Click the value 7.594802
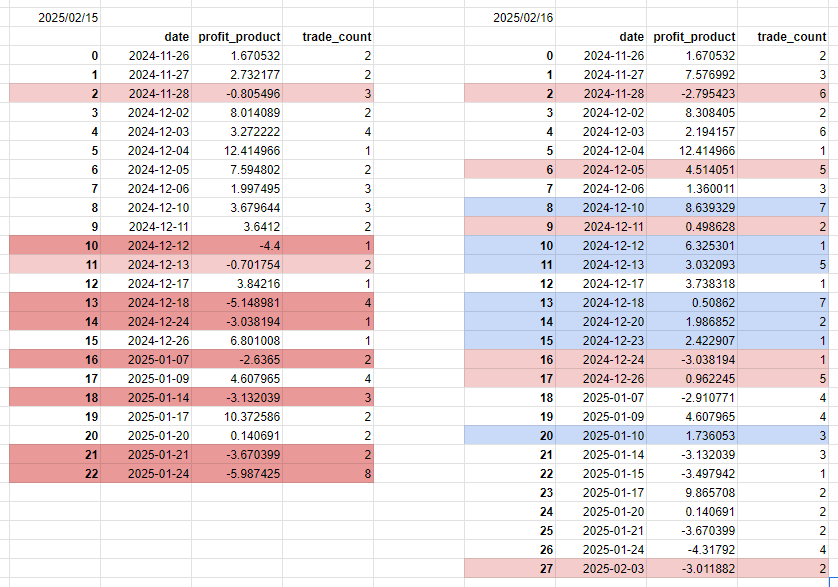 pyautogui.click(x=237, y=169)
